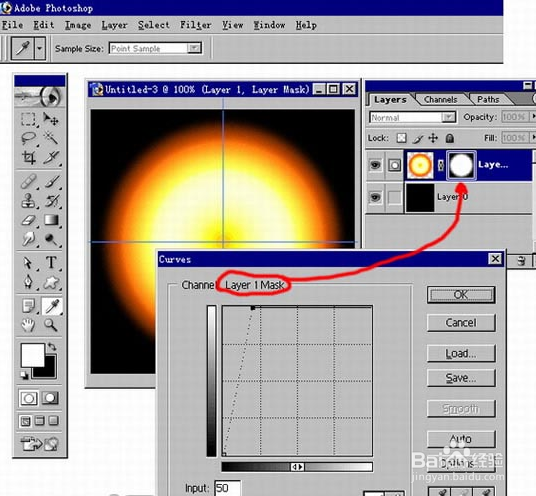536x496 pixels.
Task: Select the Clone Stamp tool
Action: tap(28, 201)
